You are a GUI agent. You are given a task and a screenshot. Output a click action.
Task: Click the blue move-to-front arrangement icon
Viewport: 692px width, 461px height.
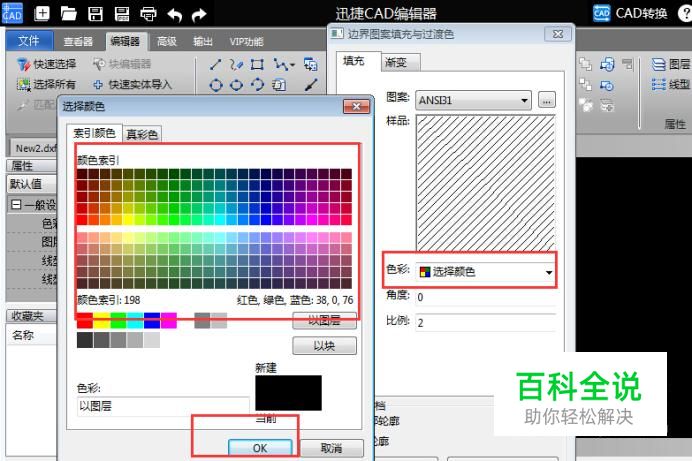[x=607, y=64]
